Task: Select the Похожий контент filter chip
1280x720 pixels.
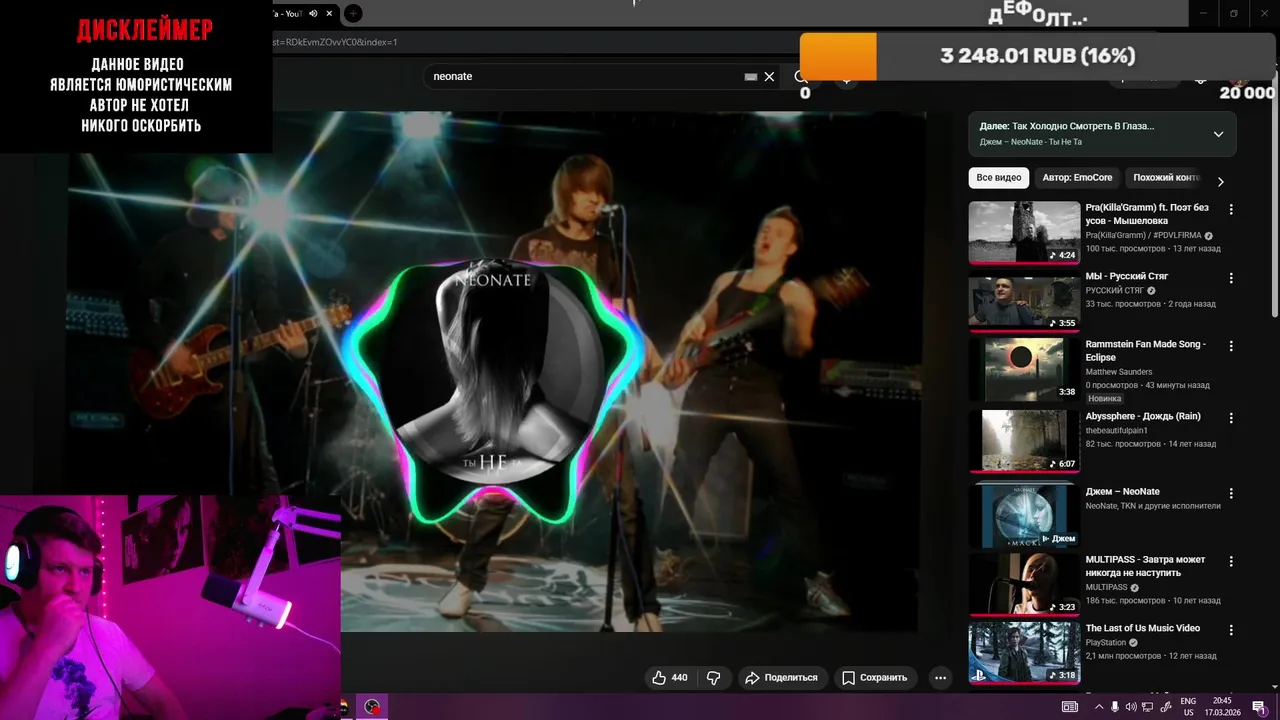Action: pos(1163,178)
